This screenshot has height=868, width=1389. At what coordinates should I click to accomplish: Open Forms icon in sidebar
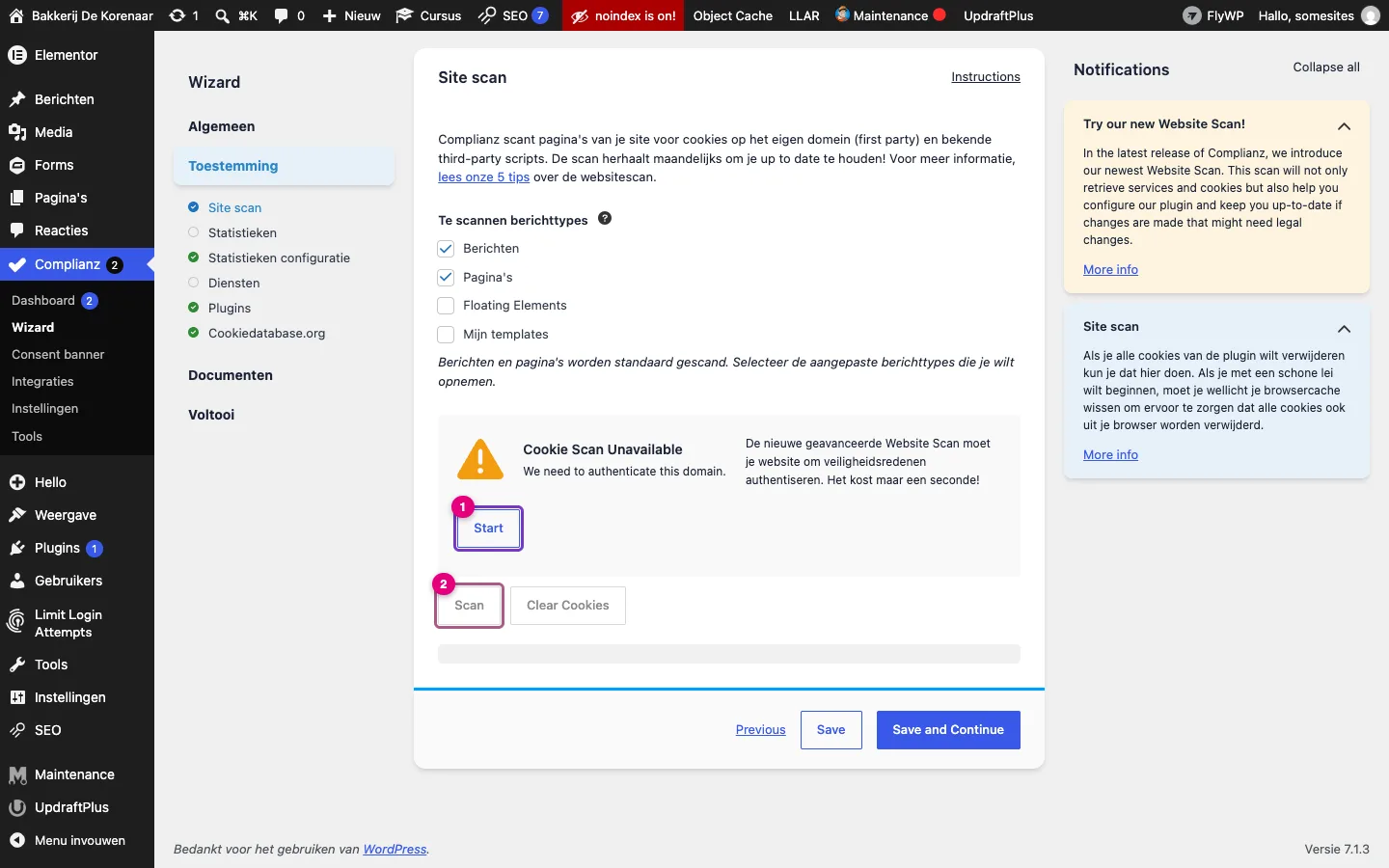click(x=17, y=165)
